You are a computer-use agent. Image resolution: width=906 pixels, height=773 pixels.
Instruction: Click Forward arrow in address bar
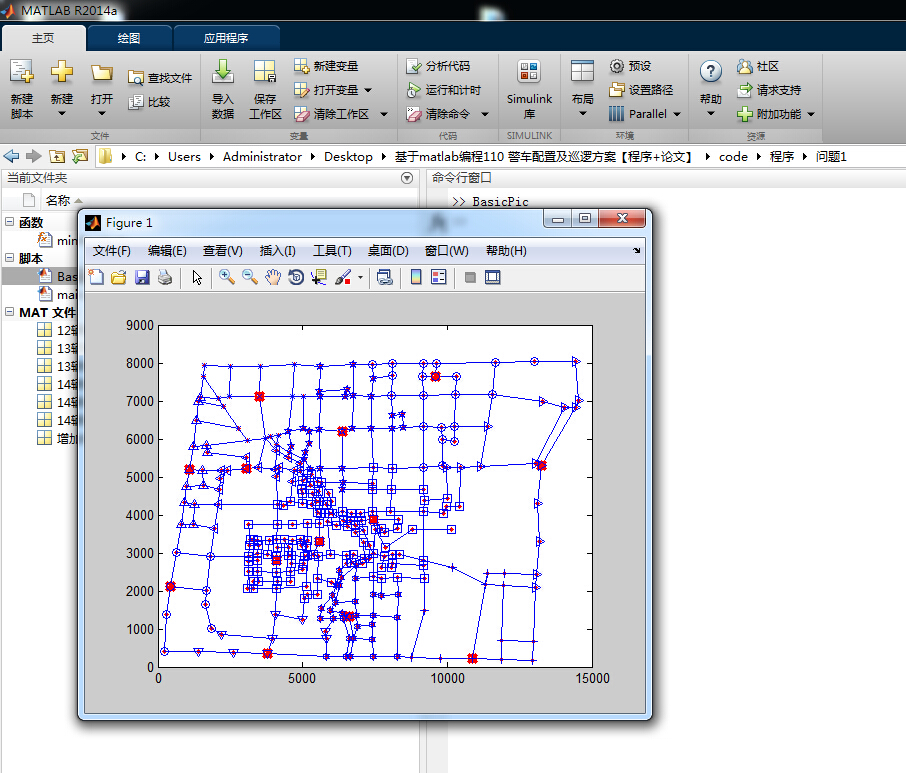pyautogui.click(x=34, y=156)
